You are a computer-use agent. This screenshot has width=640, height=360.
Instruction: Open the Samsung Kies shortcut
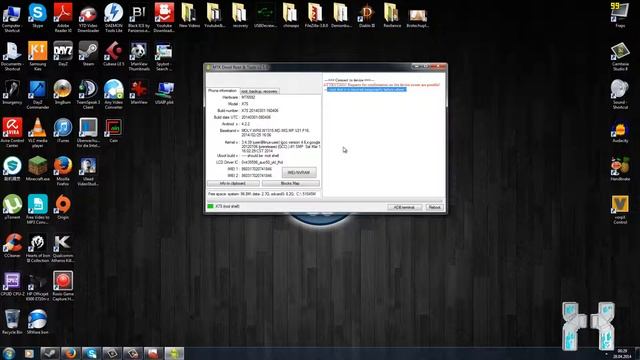click(x=38, y=56)
